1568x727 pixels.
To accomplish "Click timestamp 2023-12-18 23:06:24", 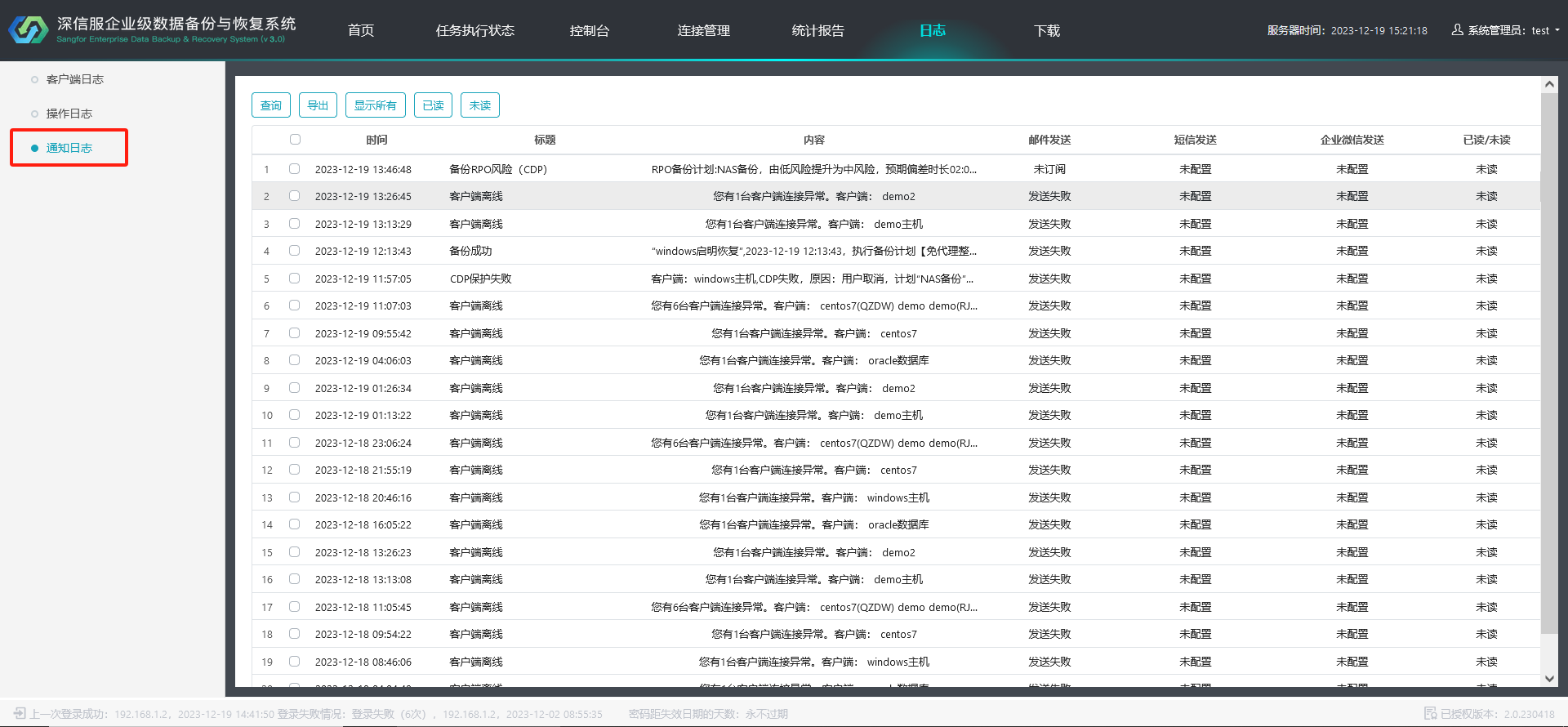I will pyautogui.click(x=363, y=443).
